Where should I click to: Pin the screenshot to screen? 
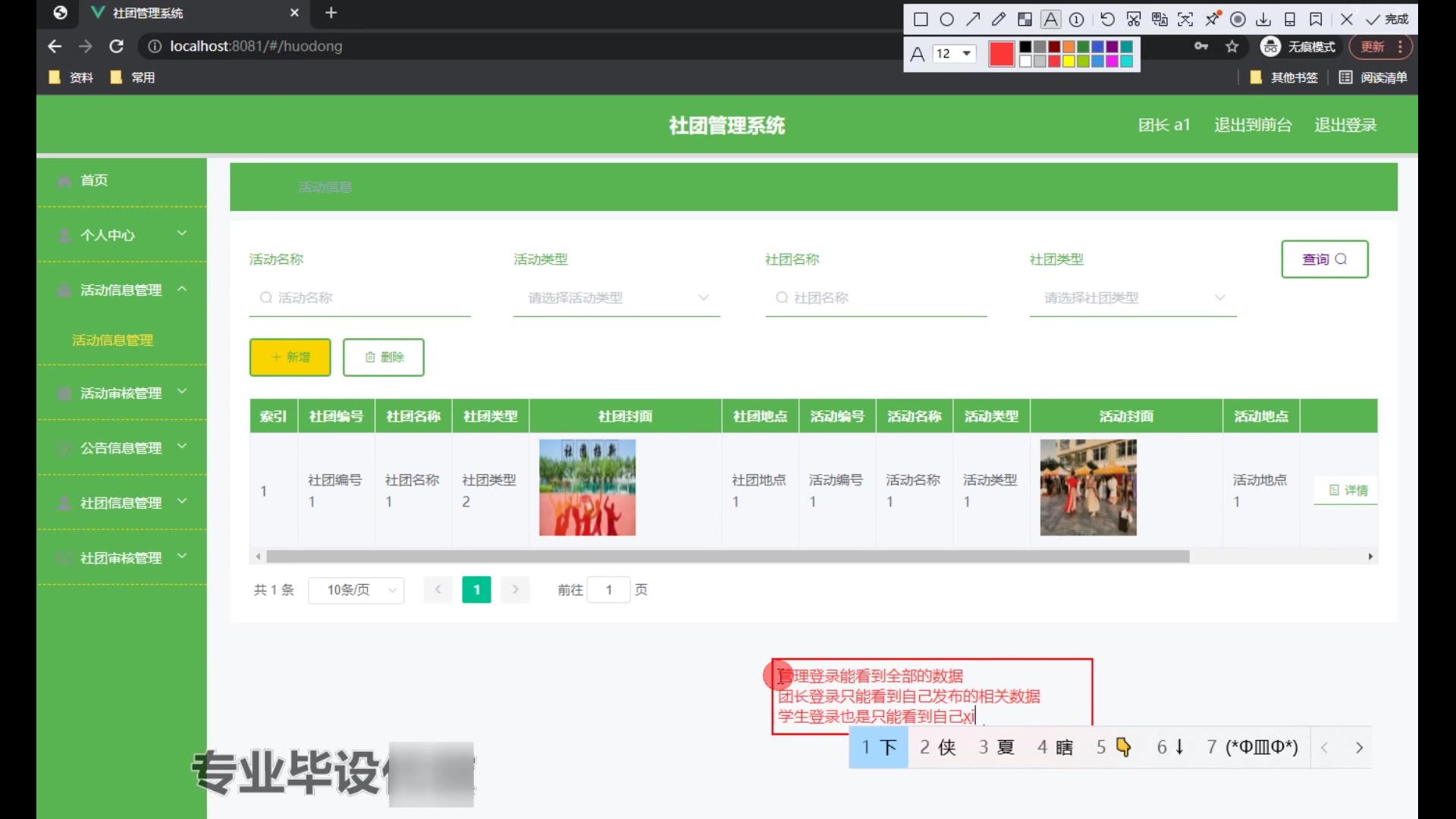click(x=1213, y=19)
